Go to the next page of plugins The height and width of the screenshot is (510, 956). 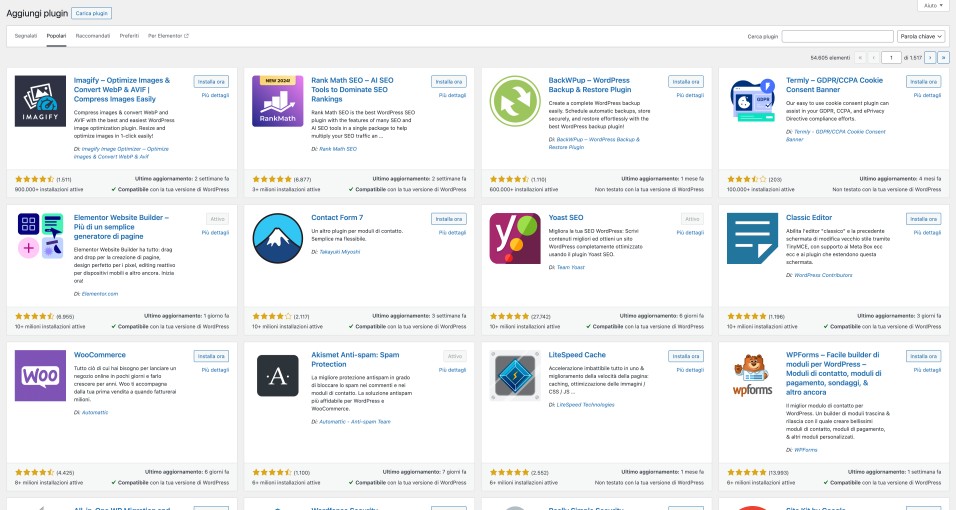point(930,58)
